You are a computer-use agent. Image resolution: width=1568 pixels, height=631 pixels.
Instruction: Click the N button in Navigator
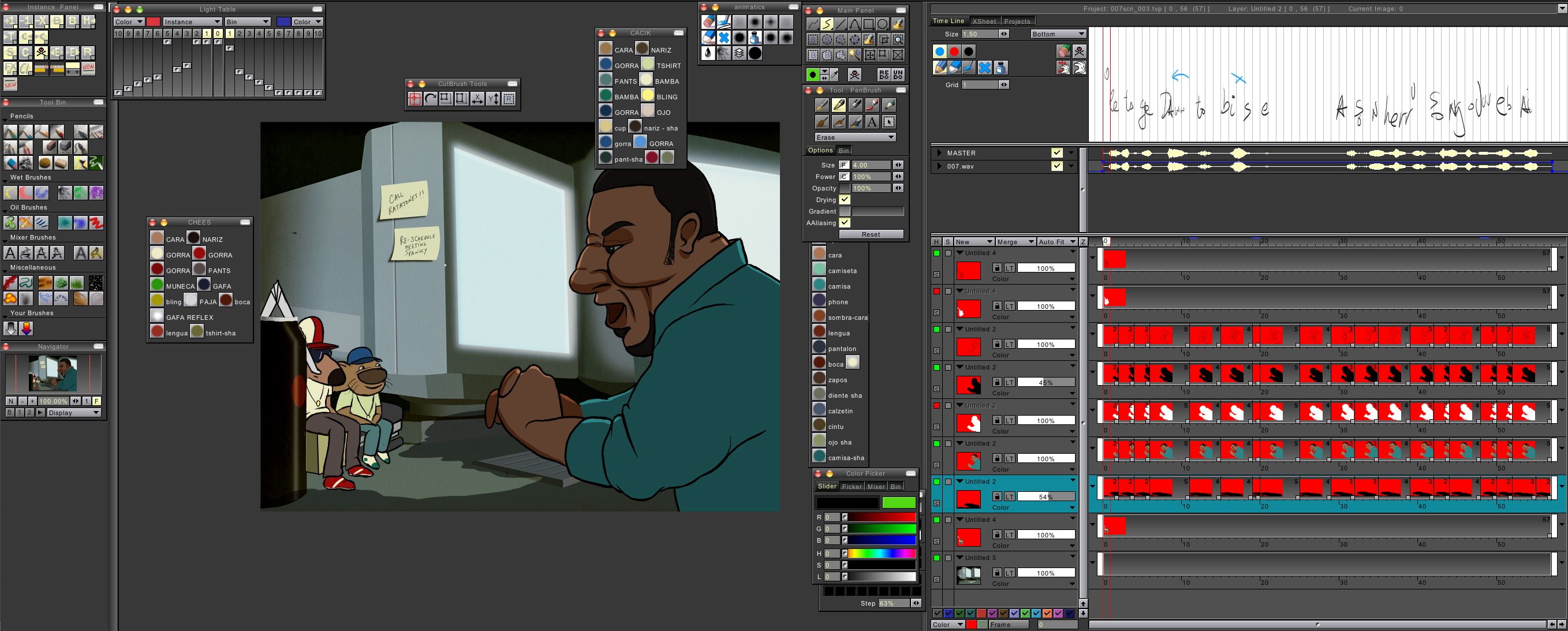(x=10, y=402)
